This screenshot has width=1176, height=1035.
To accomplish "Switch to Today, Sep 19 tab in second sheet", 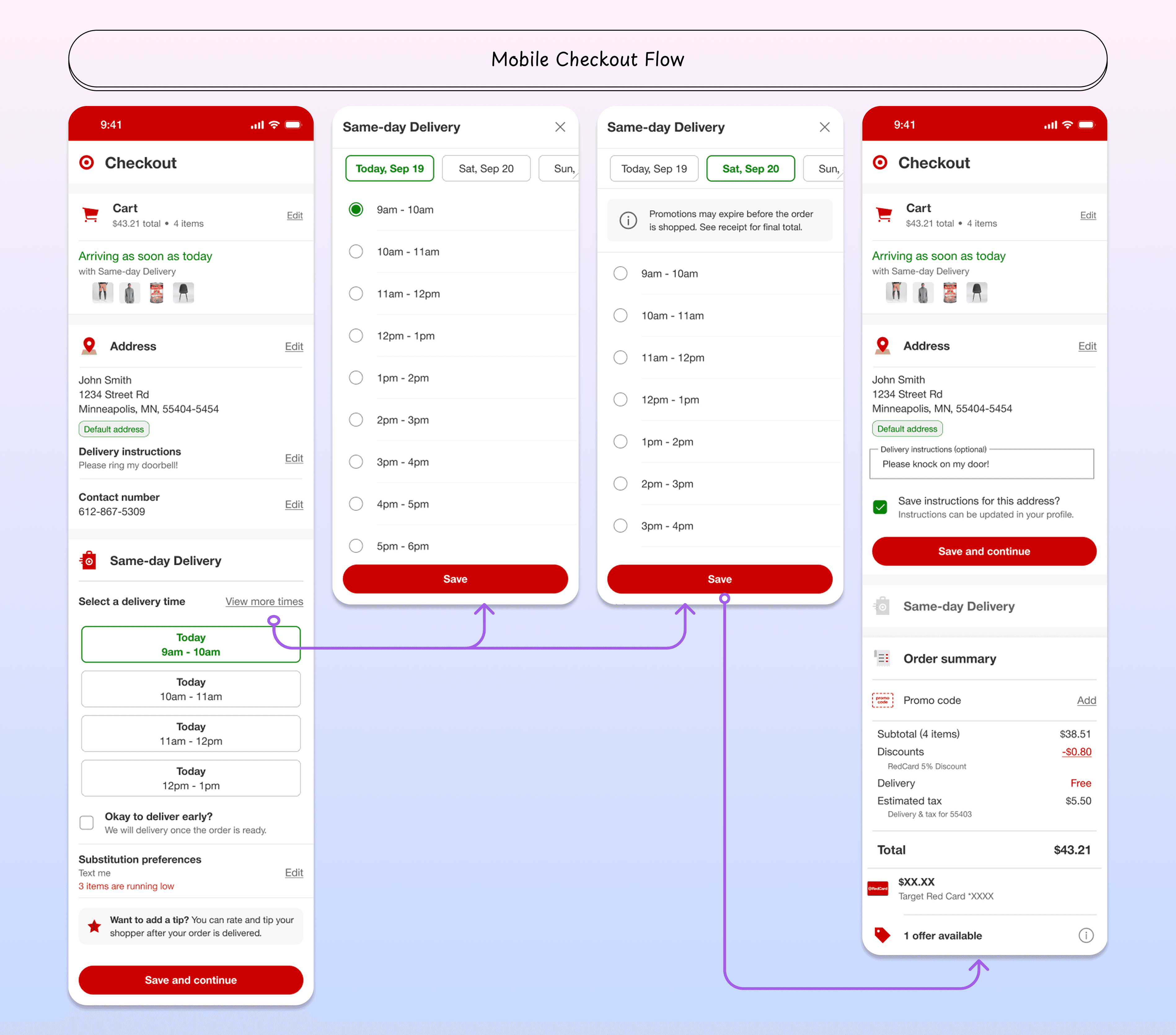I will [654, 169].
